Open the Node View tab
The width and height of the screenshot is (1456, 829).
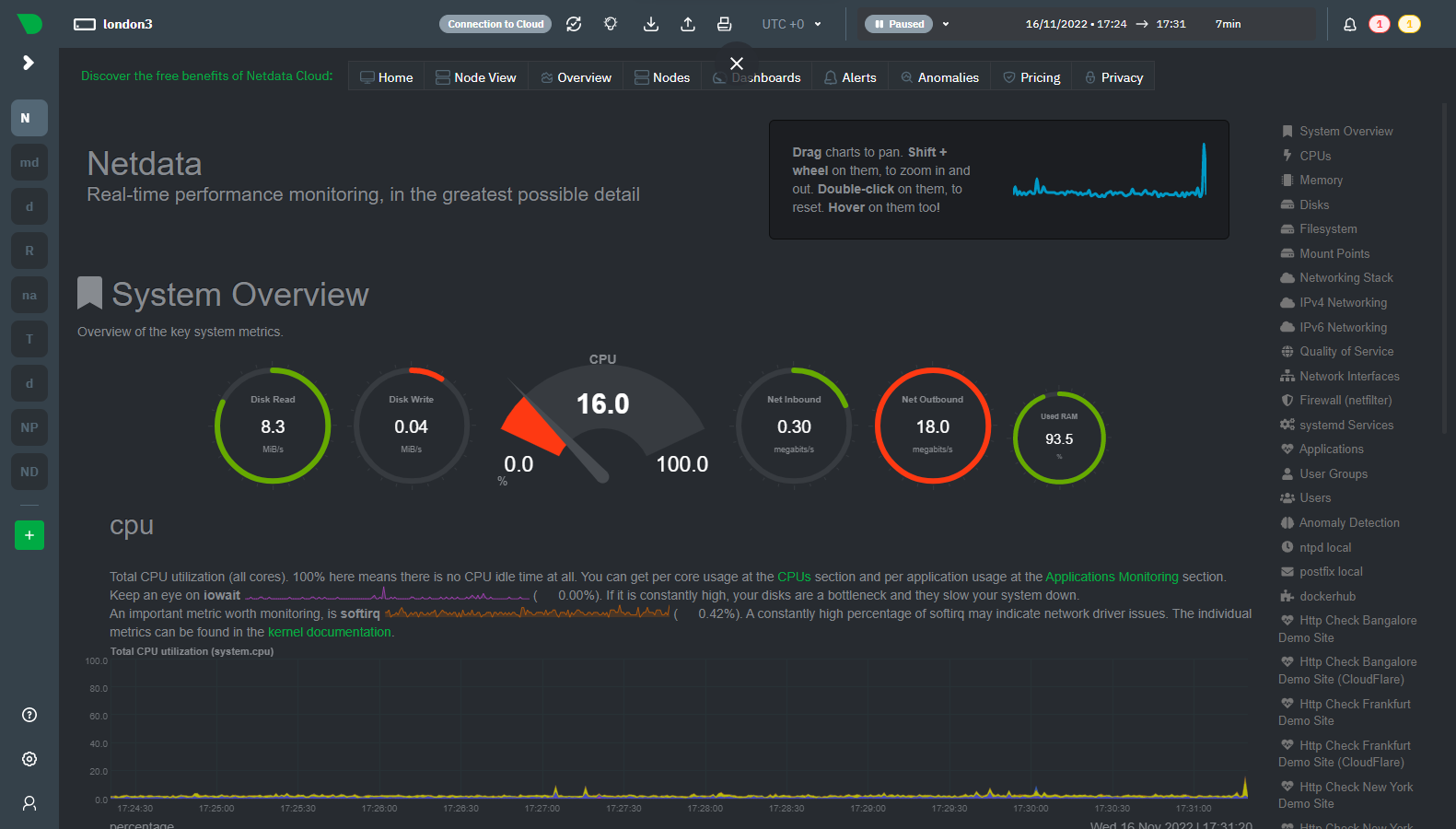[476, 77]
